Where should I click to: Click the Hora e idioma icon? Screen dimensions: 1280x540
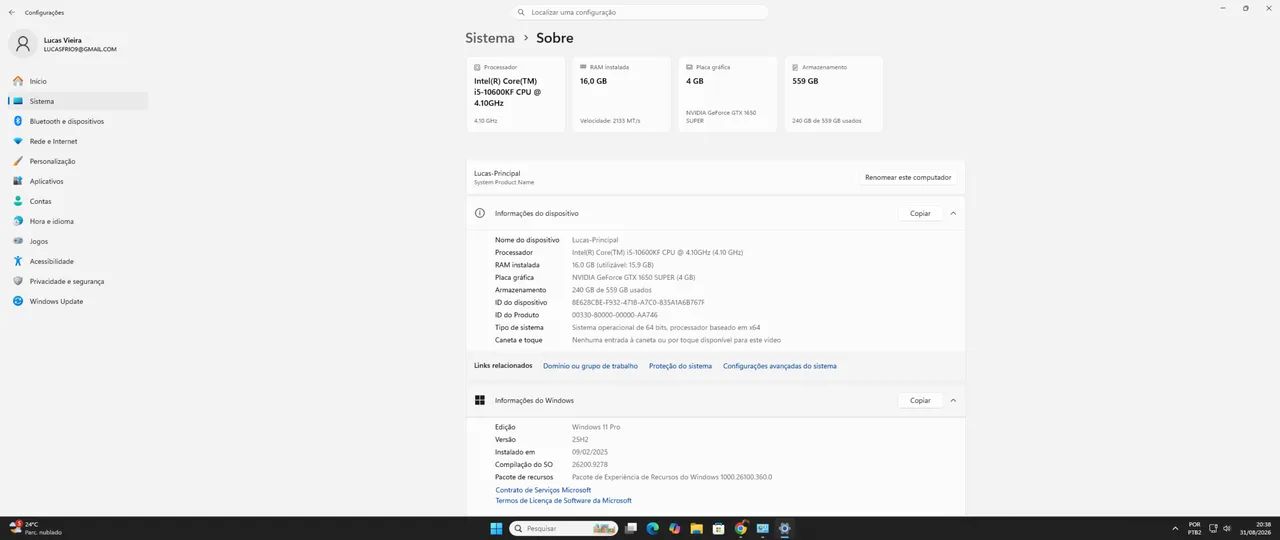(x=18, y=221)
